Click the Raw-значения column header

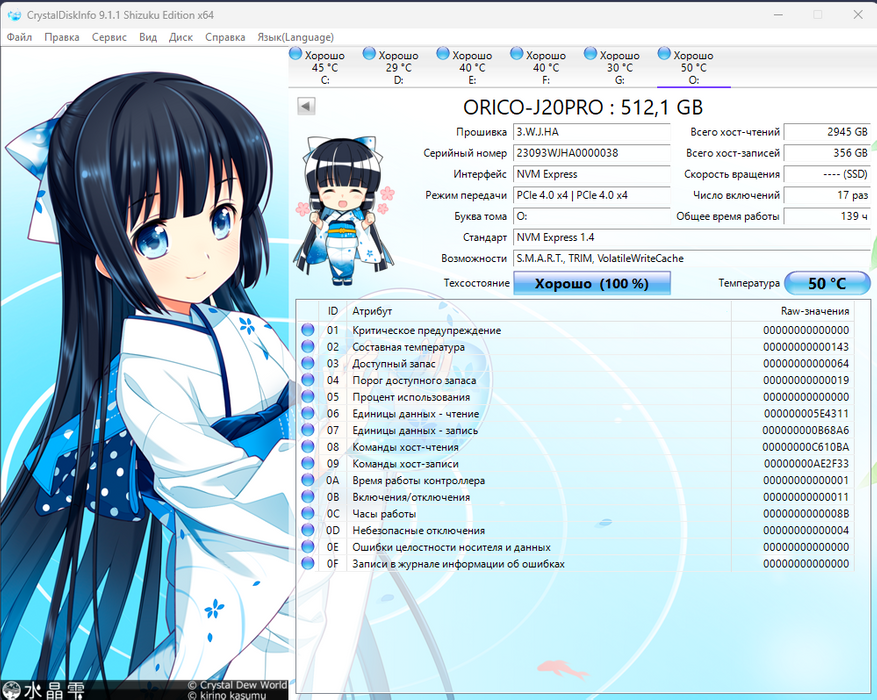814,311
